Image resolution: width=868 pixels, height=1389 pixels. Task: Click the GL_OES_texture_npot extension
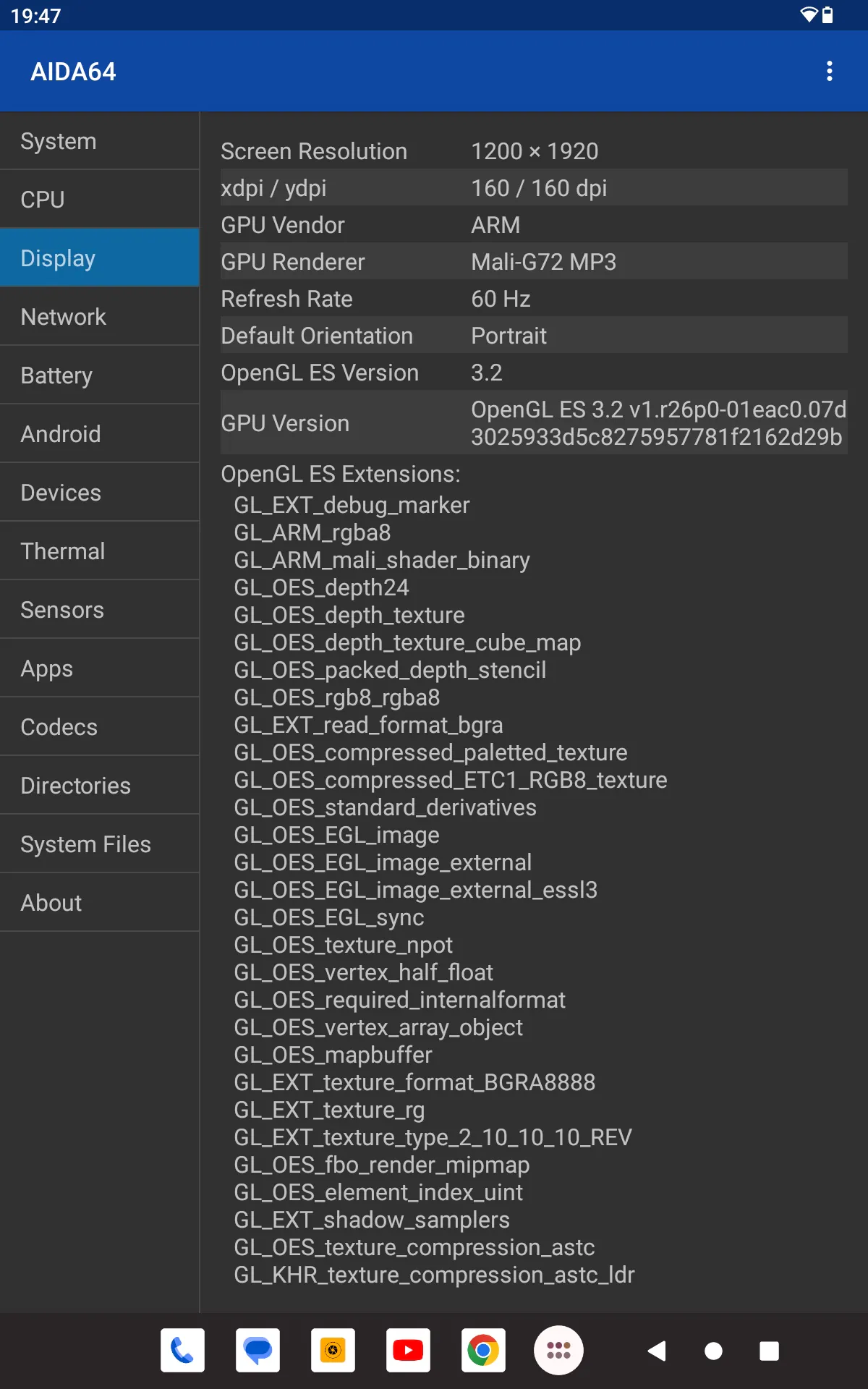coord(343,945)
